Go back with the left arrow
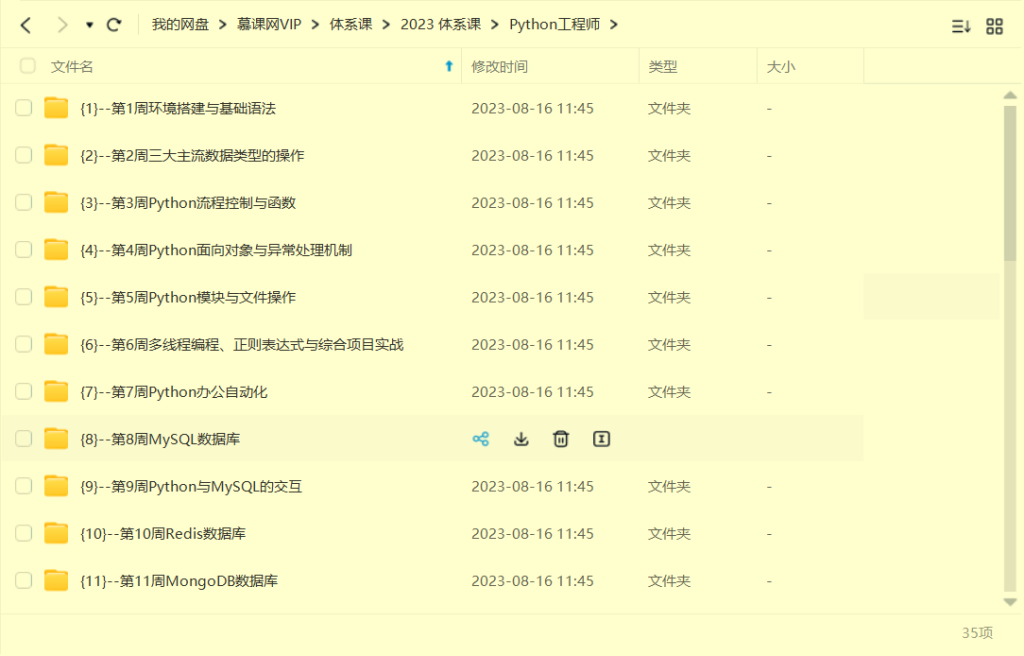1024x656 pixels. [26, 25]
